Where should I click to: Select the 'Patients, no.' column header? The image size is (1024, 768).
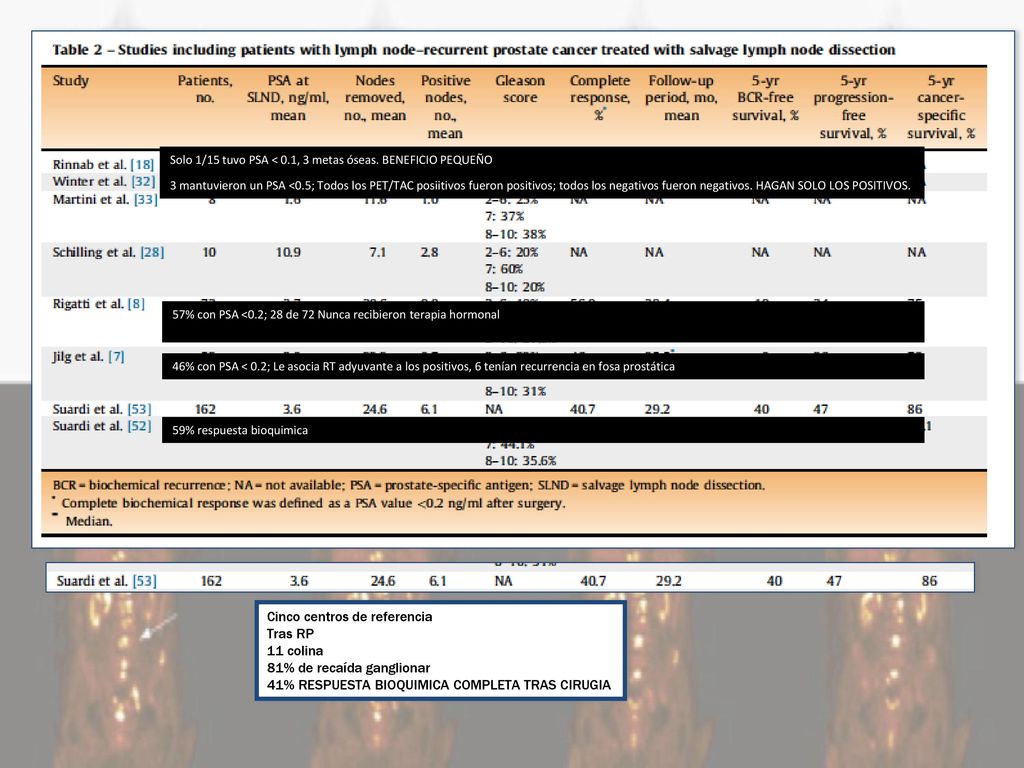[205, 89]
